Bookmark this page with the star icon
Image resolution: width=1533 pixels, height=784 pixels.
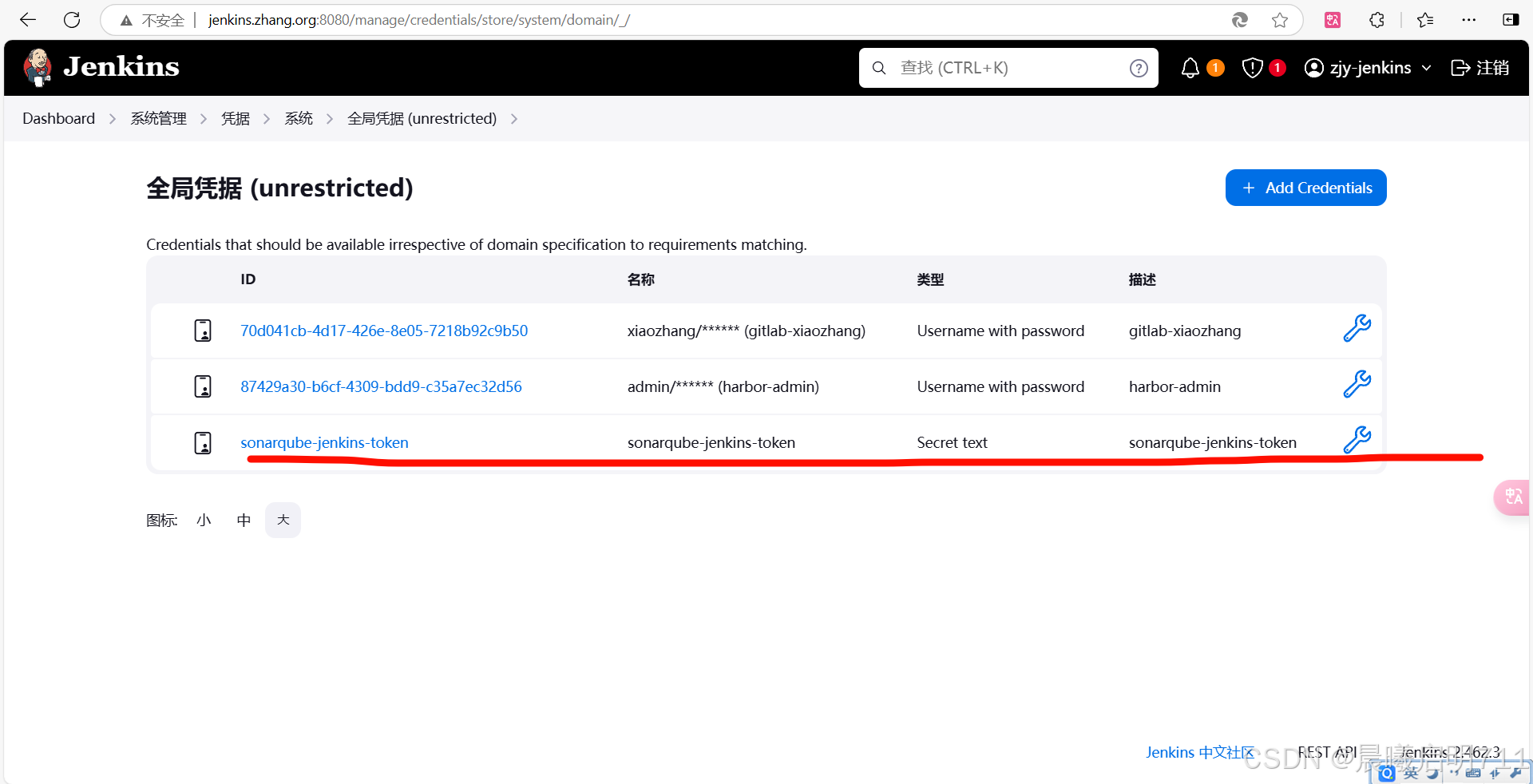(x=1280, y=20)
